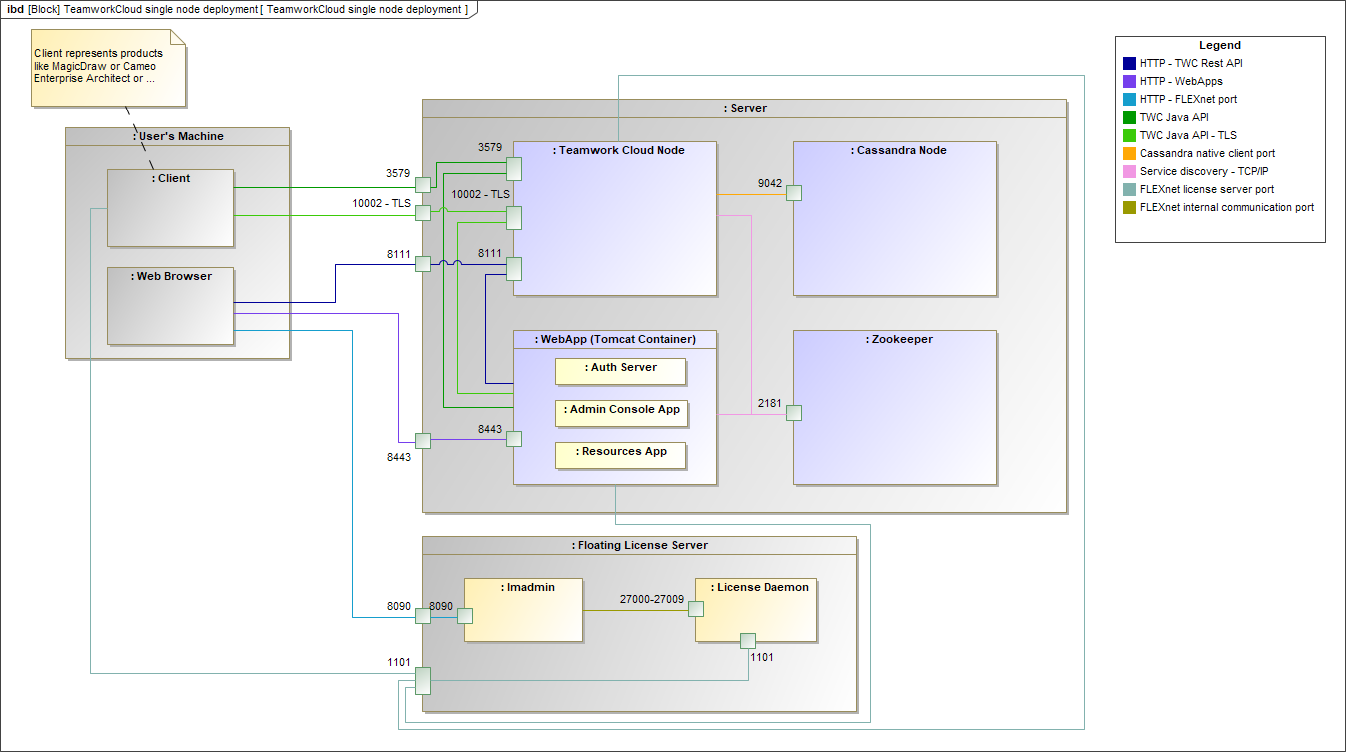Viewport: 1346px width, 752px height.
Task: Select port 2181 on the Zookeeper block
Action: pos(794,413)
